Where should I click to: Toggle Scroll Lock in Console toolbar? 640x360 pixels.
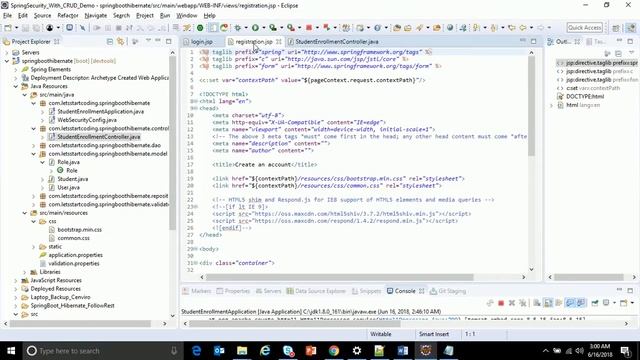pyautogui.click(x=548, y=303)
